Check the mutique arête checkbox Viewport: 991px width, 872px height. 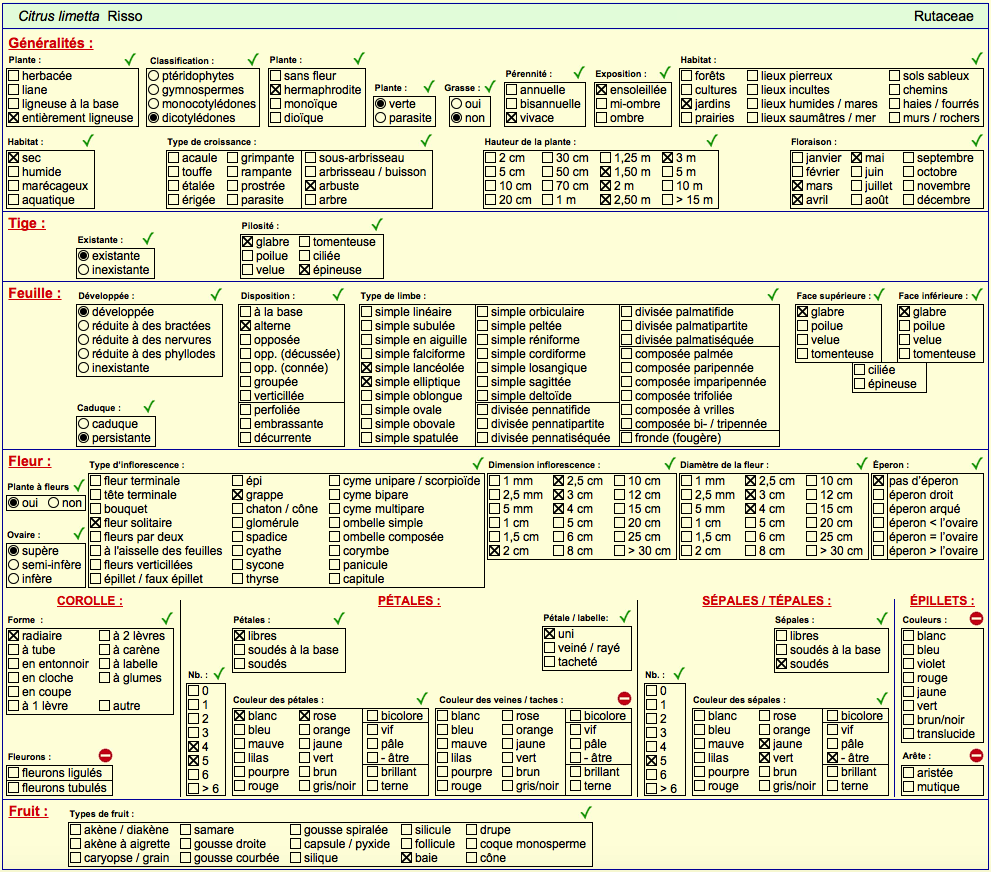(909, 787)
